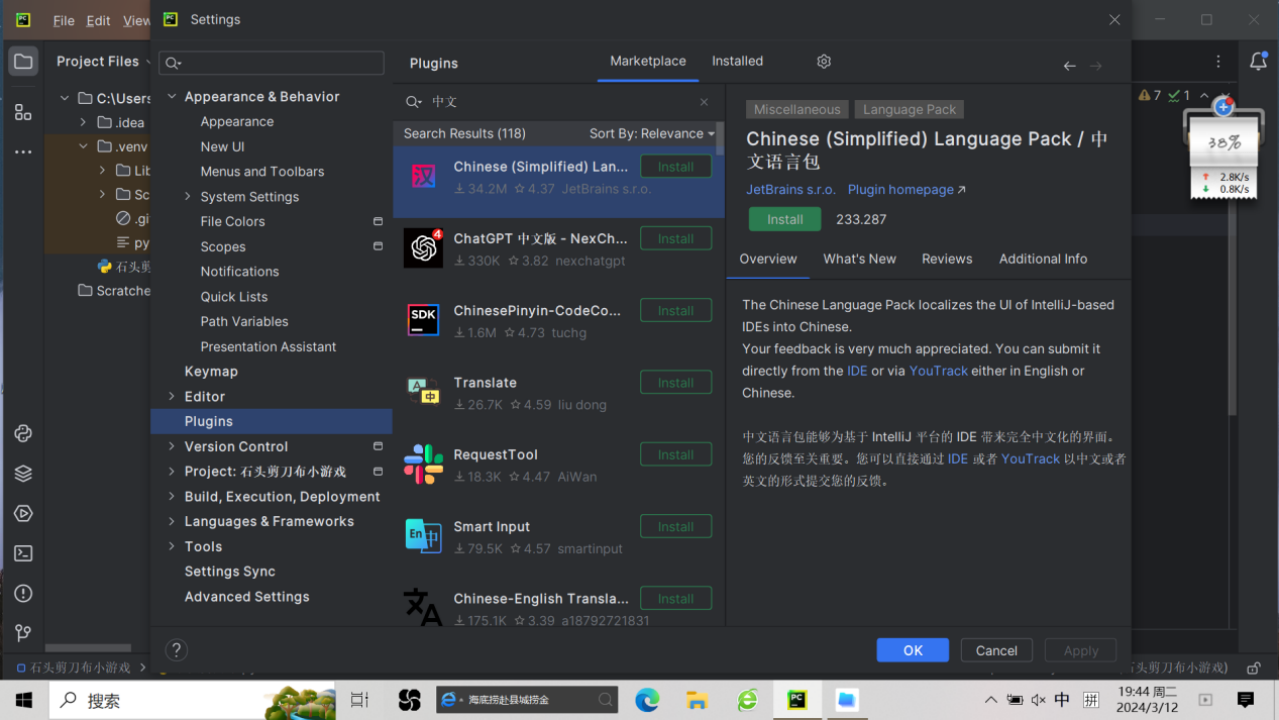Open the Git tool window icon
1279x720 pixels.
point(23,633)
